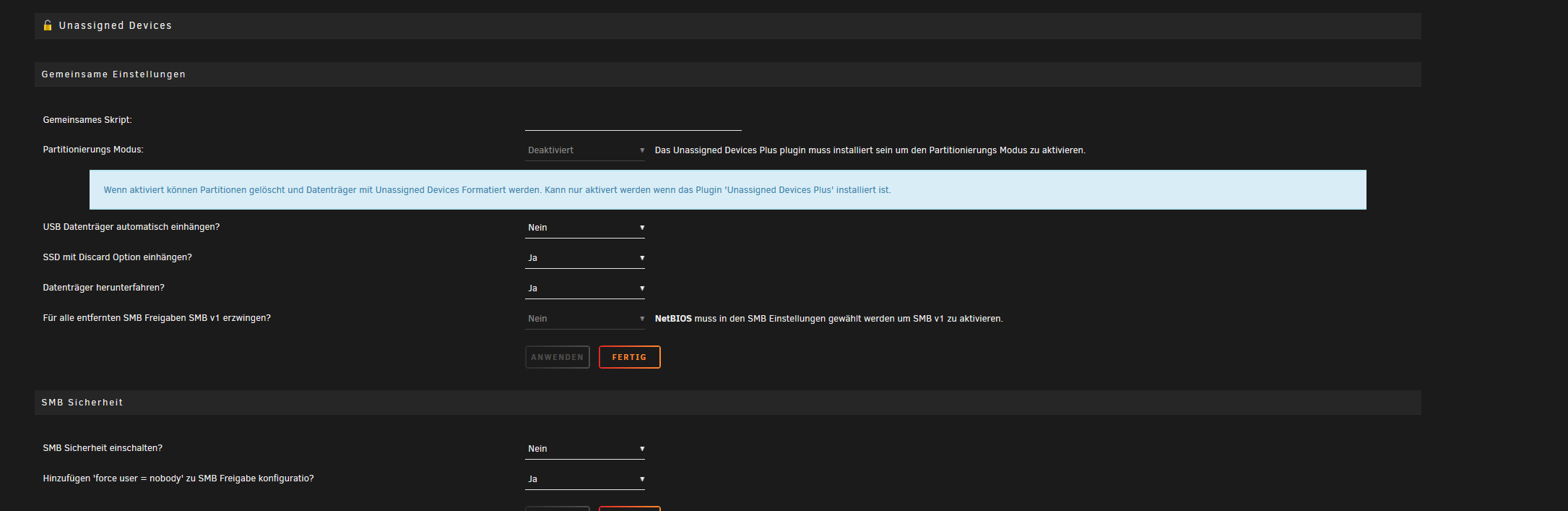Click the force user = nobody label
Screen dimensions: 1568x511
178,478
